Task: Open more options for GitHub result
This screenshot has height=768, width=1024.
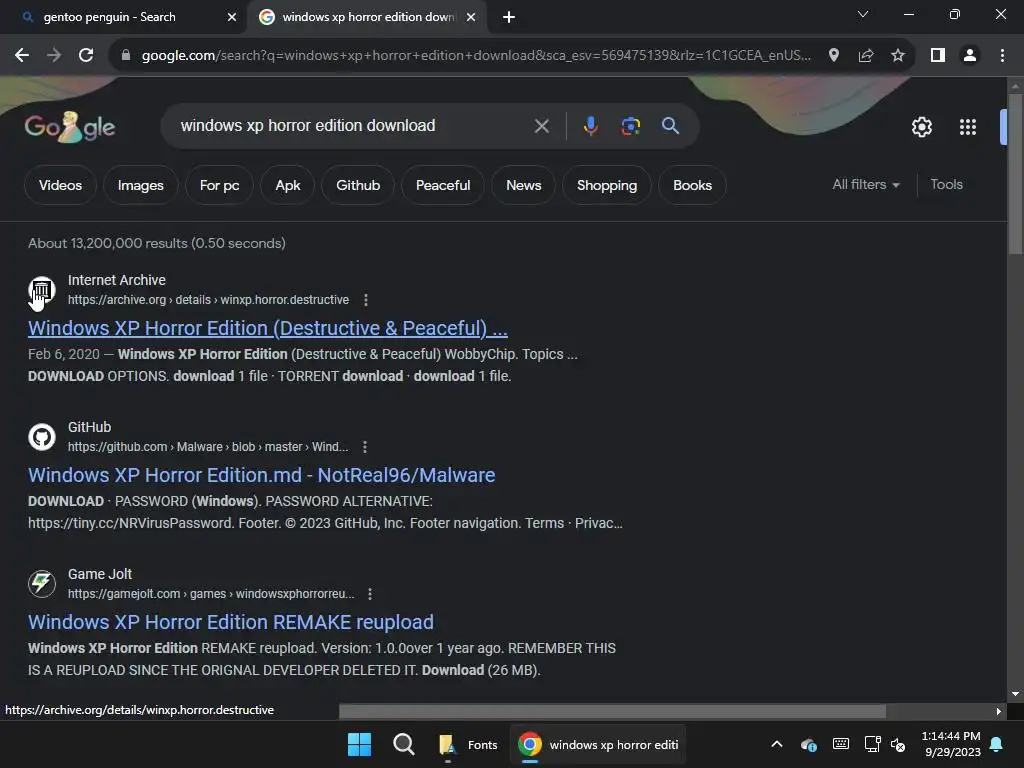Action: 365,447
